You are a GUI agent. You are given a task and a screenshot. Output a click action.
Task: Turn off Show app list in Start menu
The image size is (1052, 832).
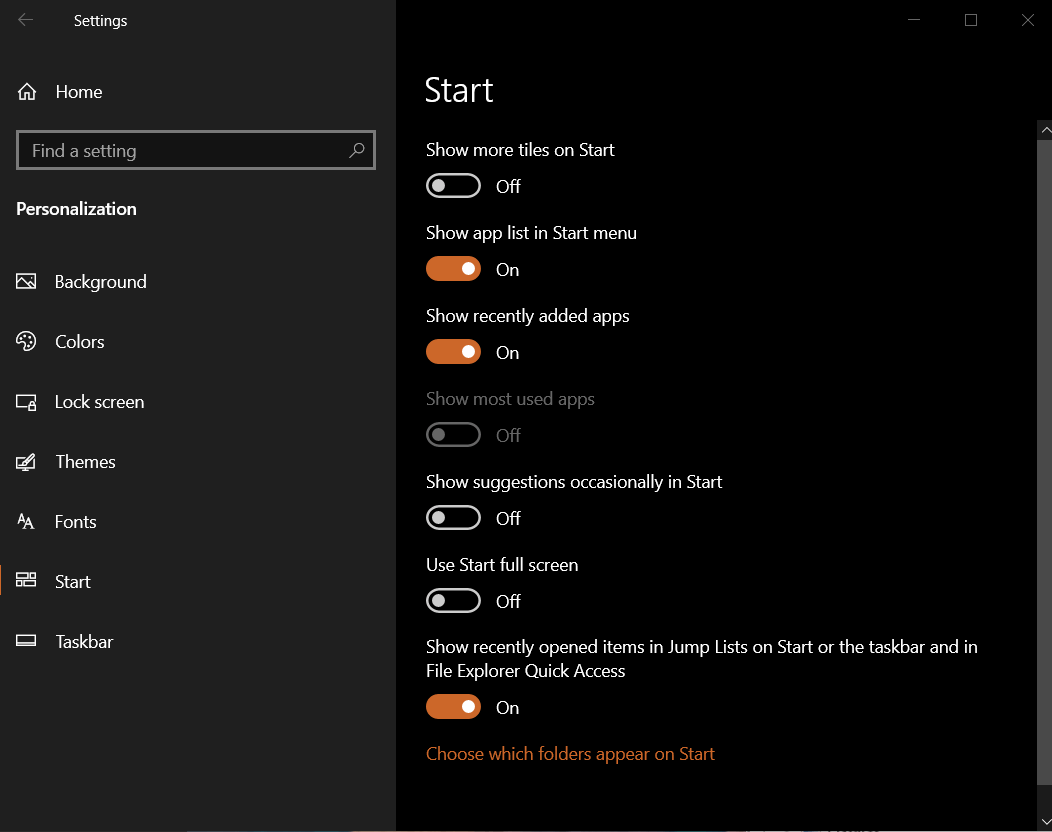[x=454, y=269]
